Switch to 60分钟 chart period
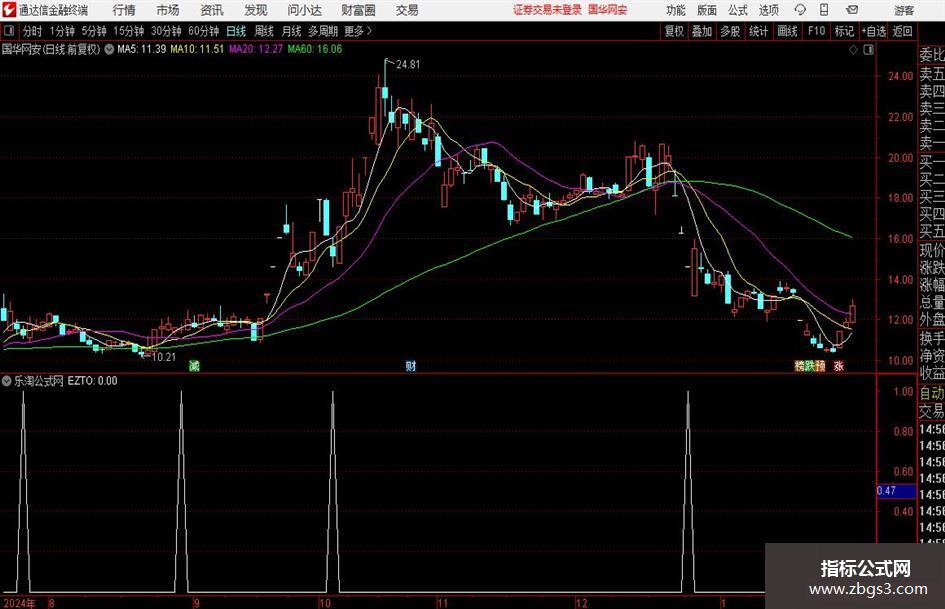 point(203,31)
